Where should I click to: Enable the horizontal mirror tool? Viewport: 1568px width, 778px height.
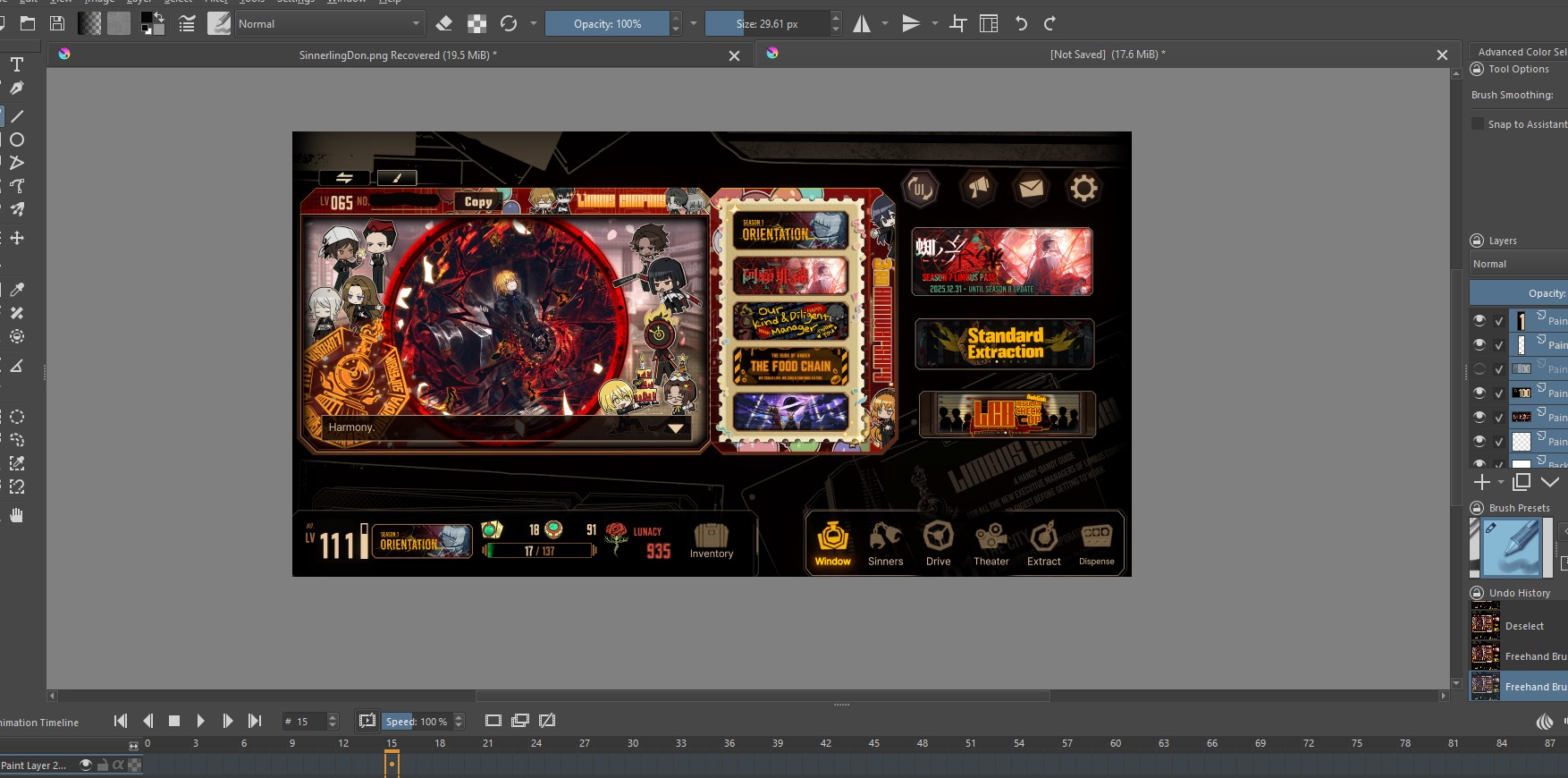coord(862,24)
